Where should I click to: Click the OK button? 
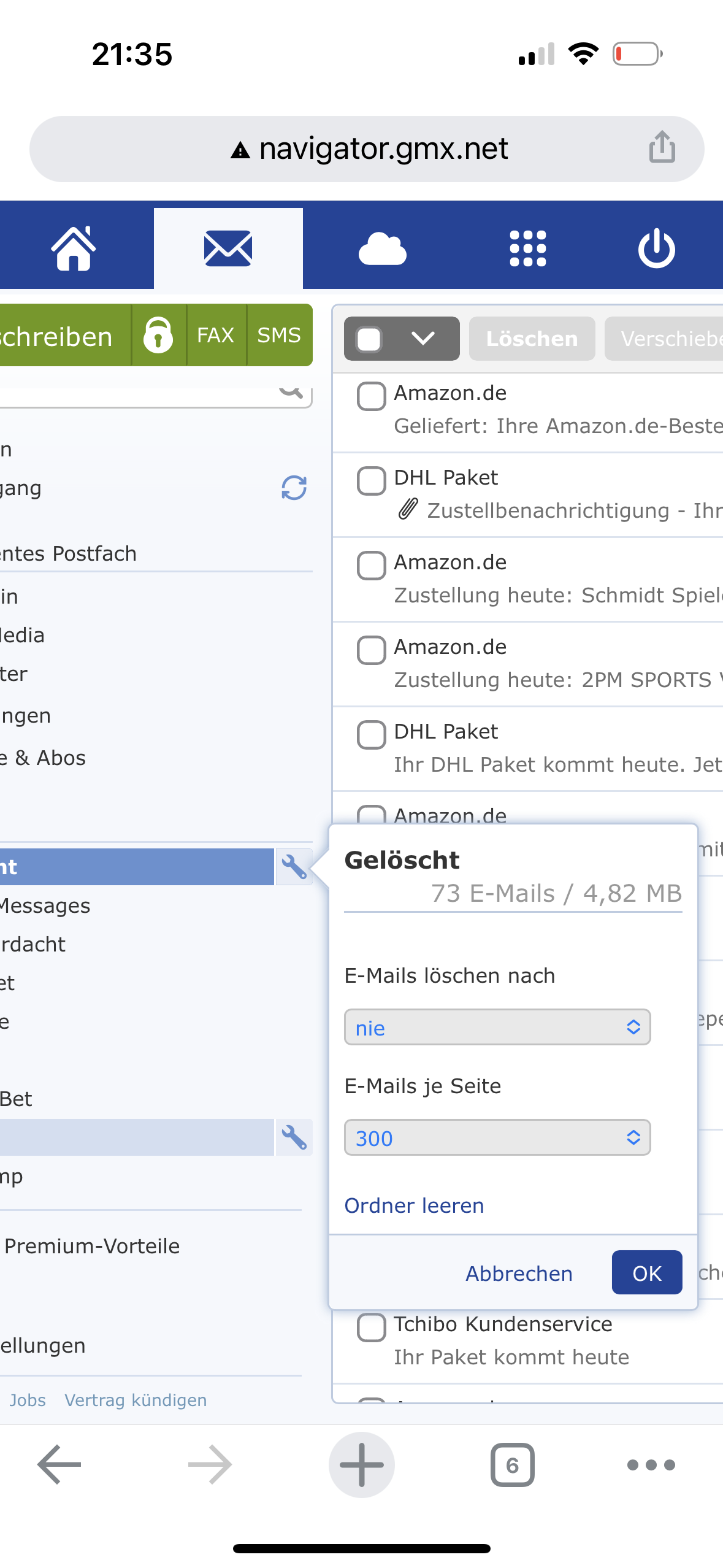click(x=646, y=1274)
